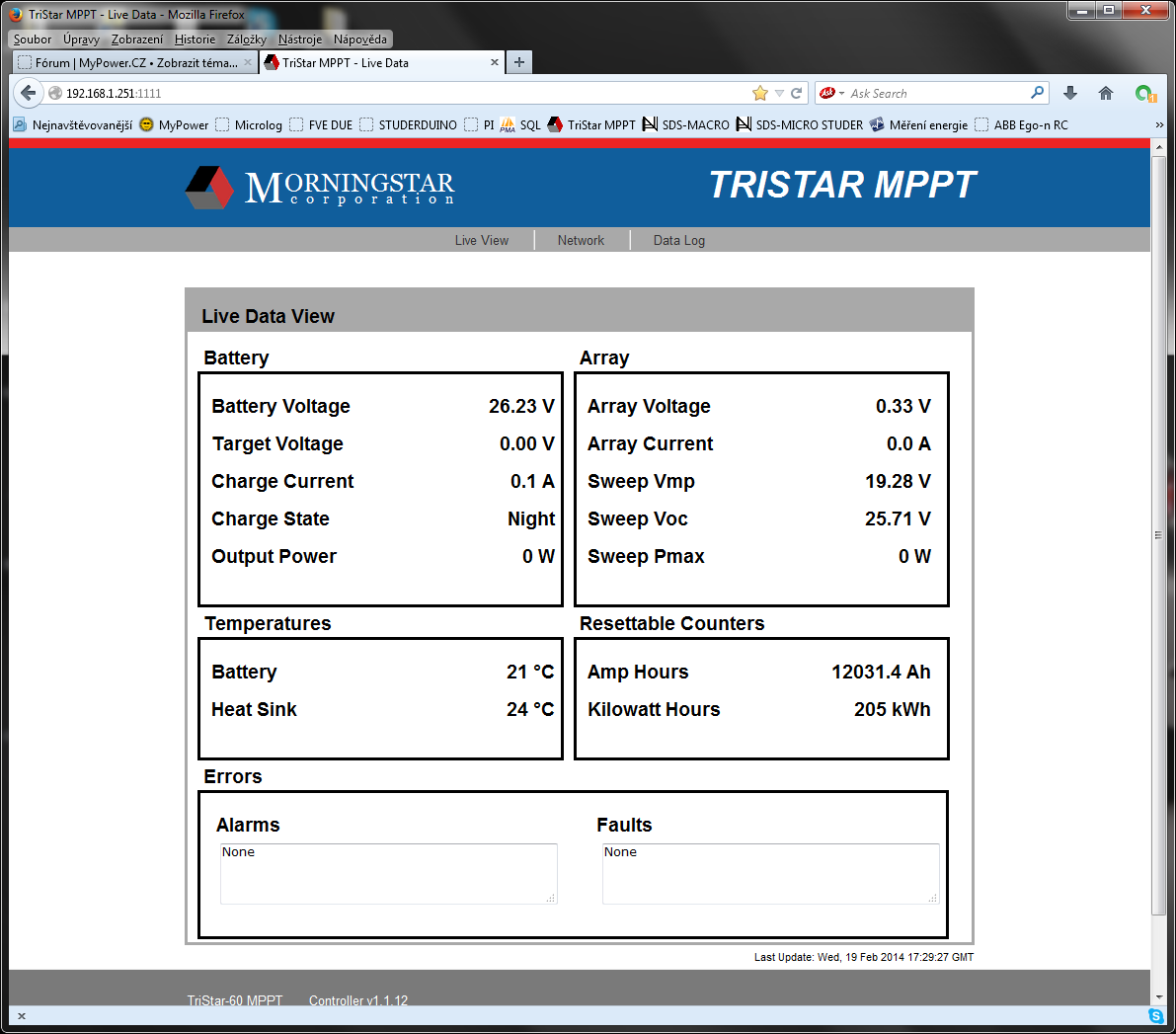
Task: Open the STUDERDUINO bookmark
Action: (408, 124)
